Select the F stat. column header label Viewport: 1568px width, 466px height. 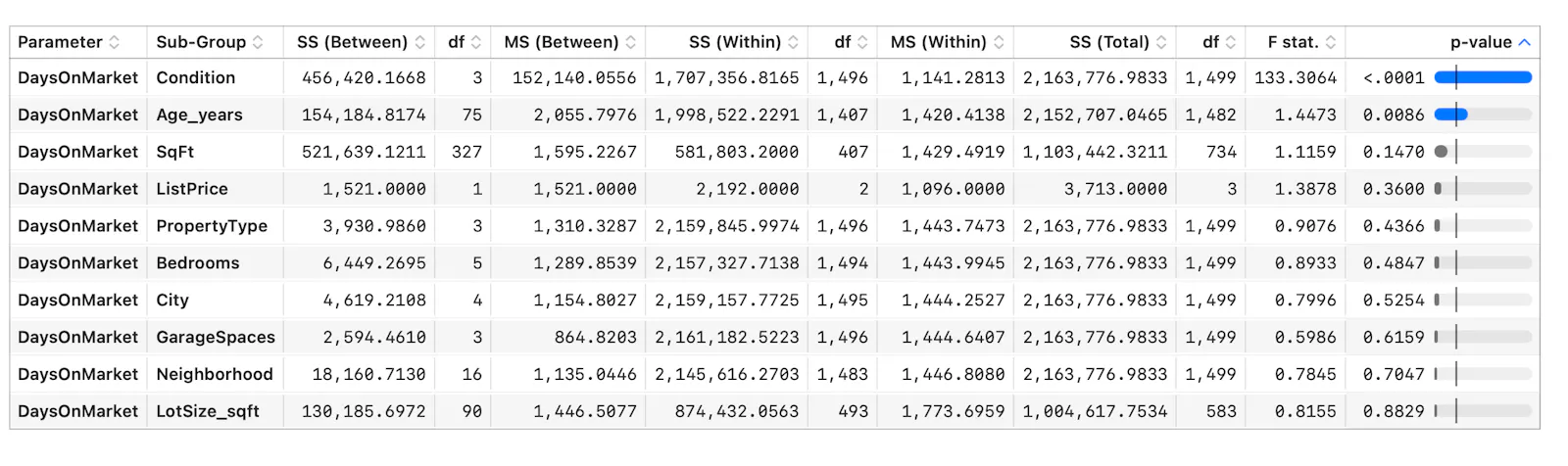point(1293,42)
